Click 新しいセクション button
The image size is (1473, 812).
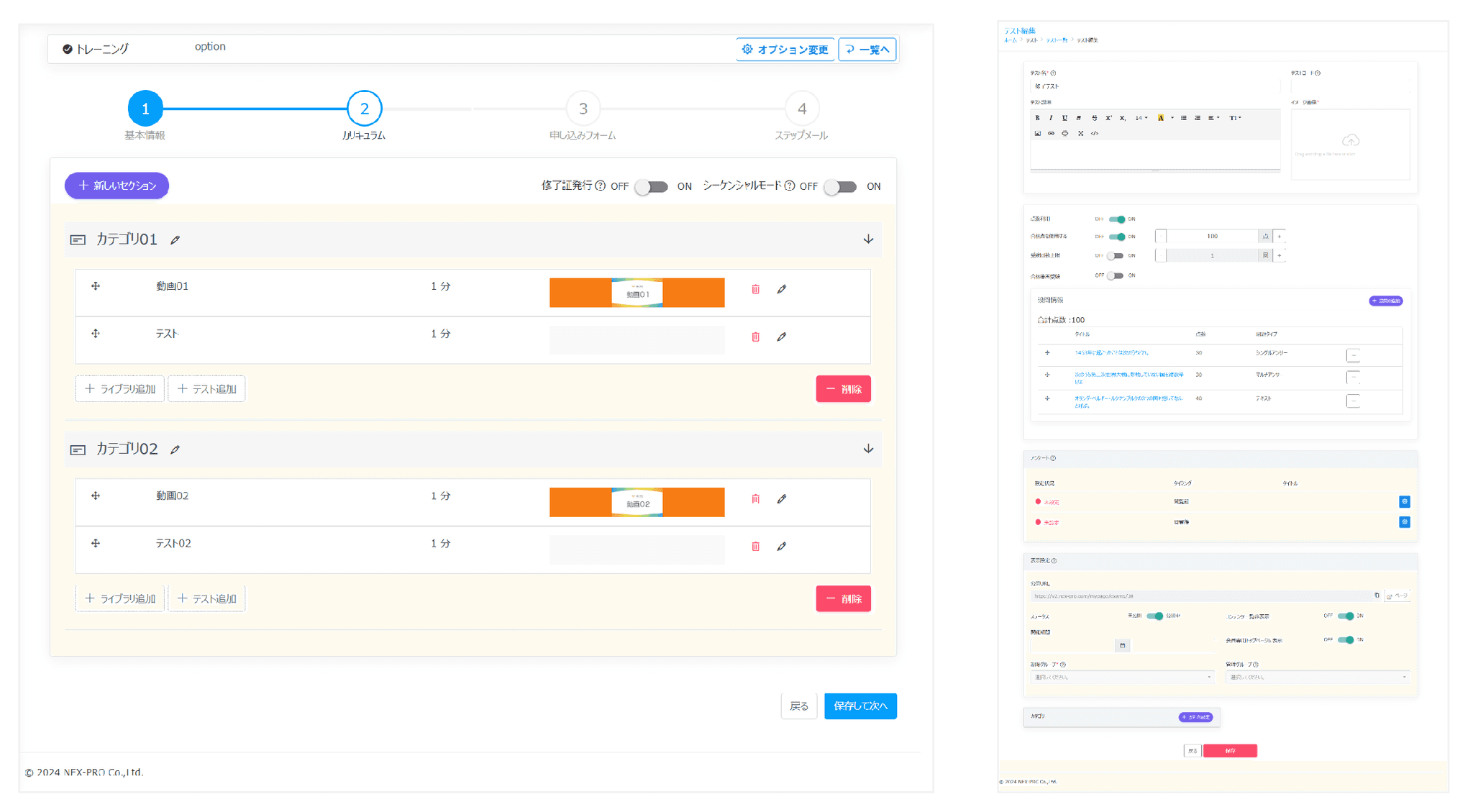click(117, 186)
